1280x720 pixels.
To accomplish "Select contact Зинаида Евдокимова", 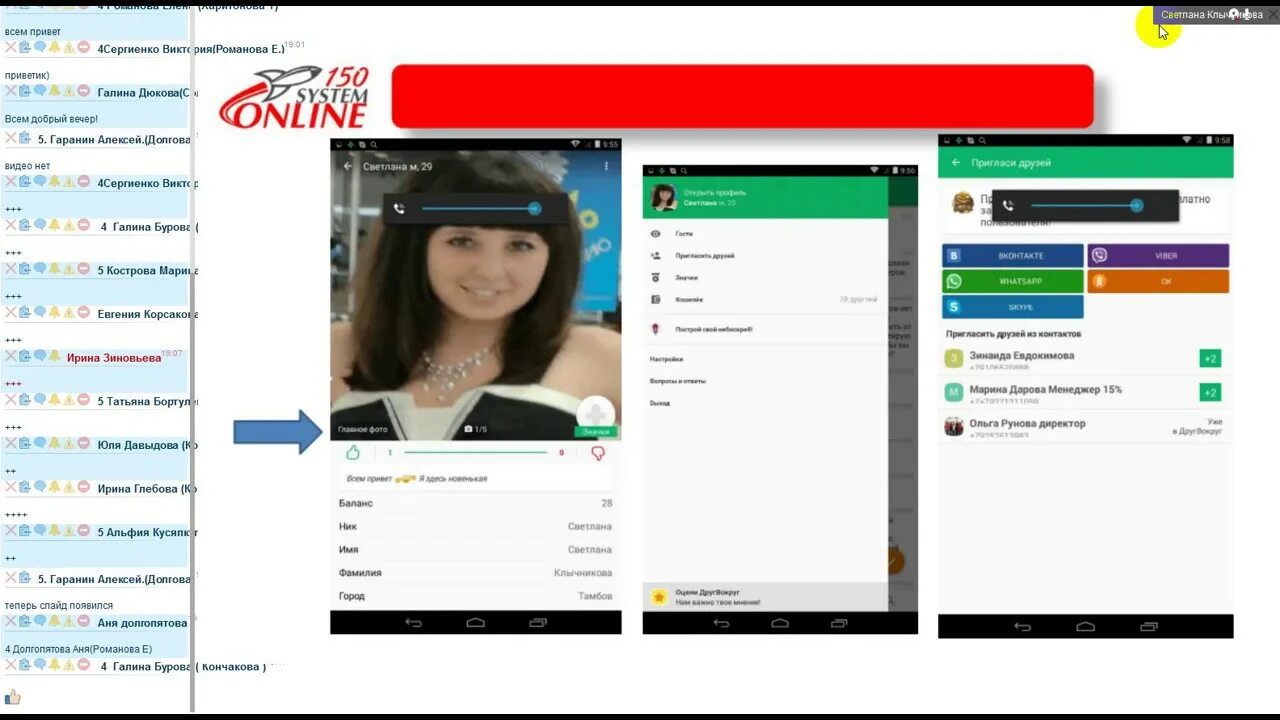I will [1085, 359].
